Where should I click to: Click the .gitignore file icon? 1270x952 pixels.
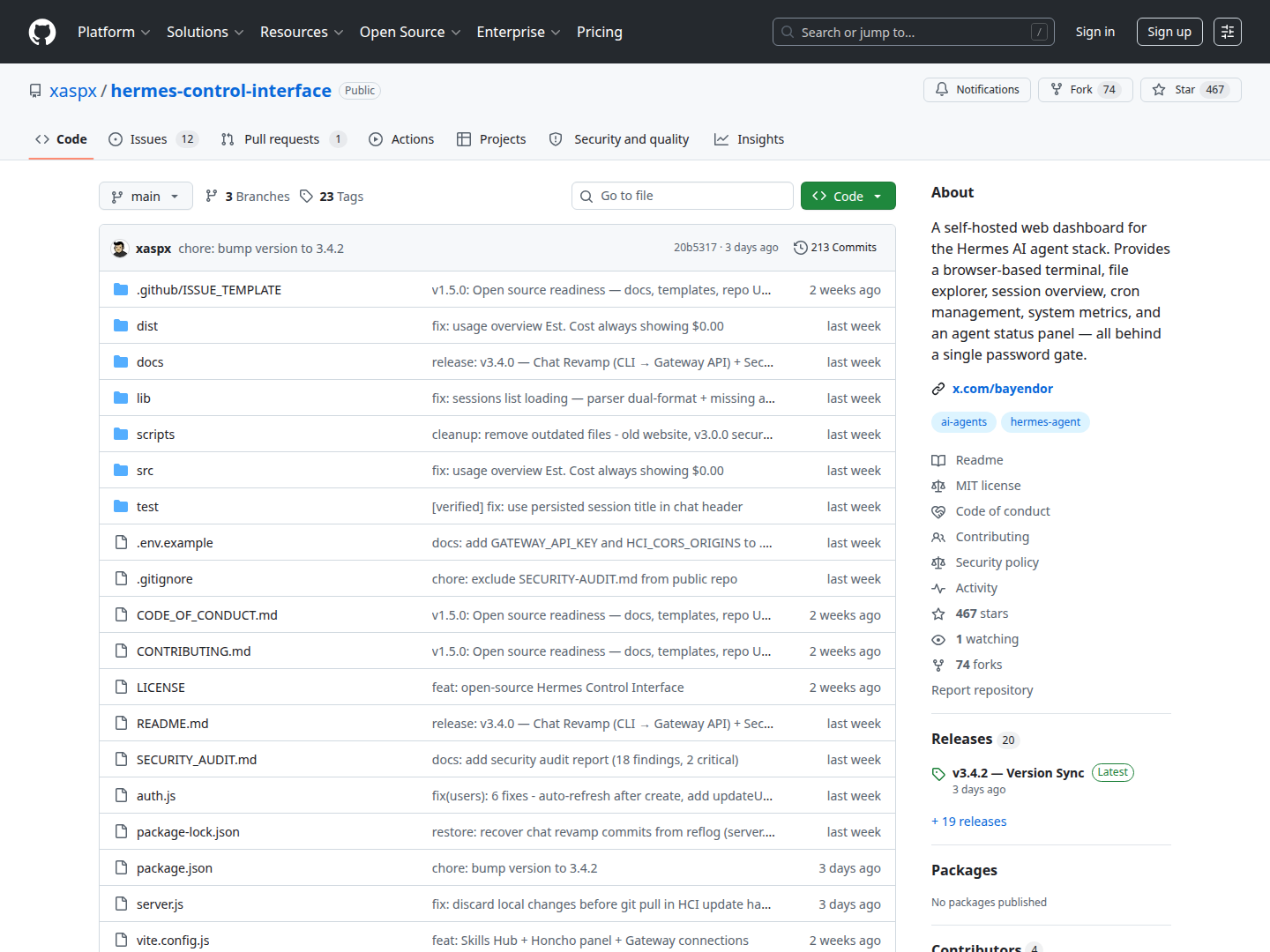point(121,579)
